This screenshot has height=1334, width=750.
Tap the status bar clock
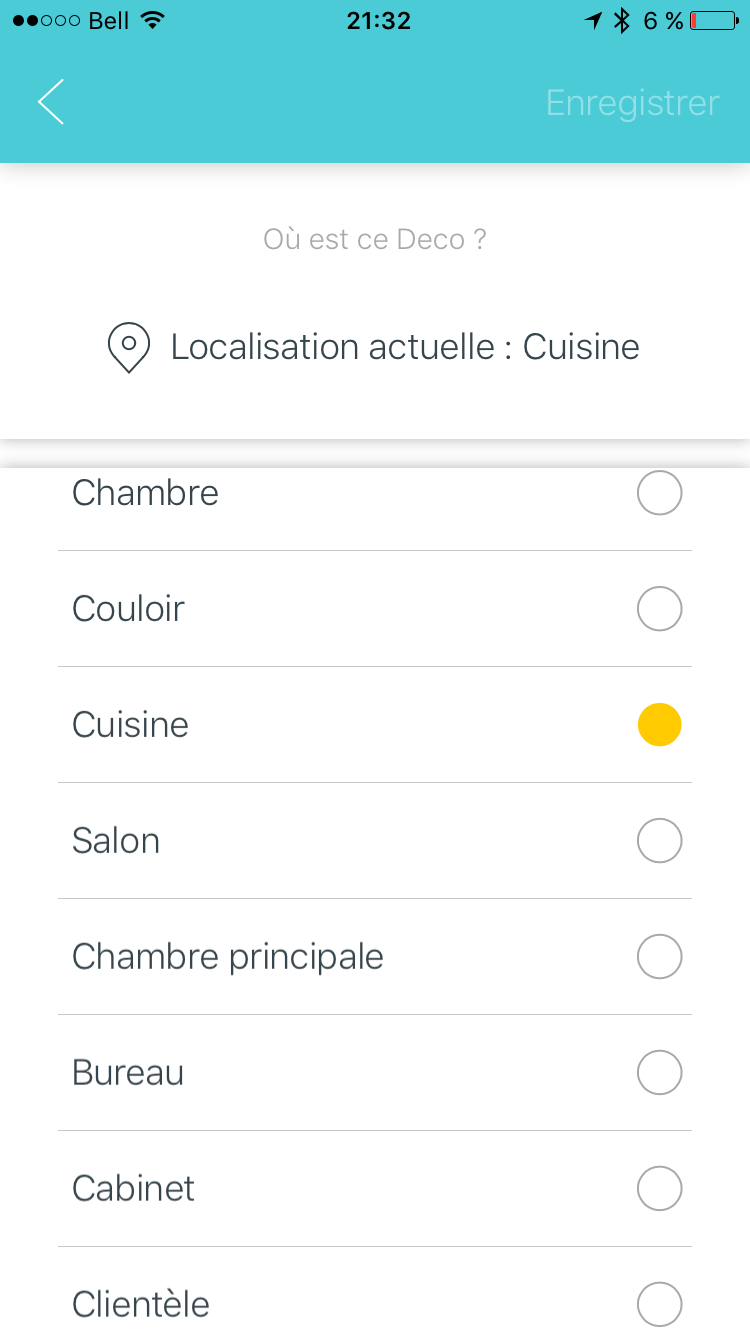point(378,21)
